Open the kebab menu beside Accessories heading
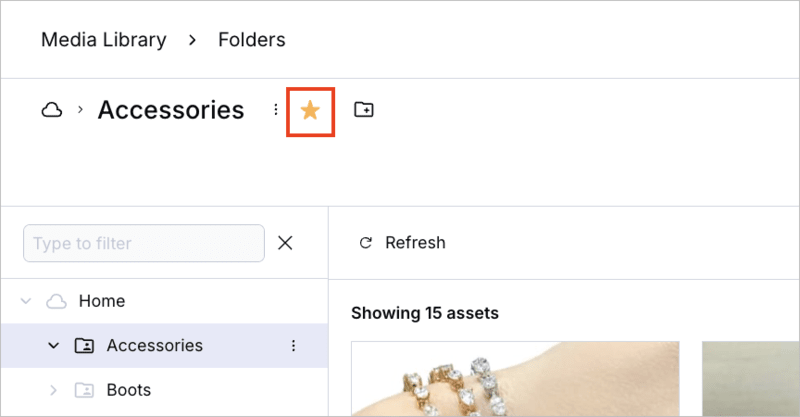The image size is (800, 417). pos(276,110)
